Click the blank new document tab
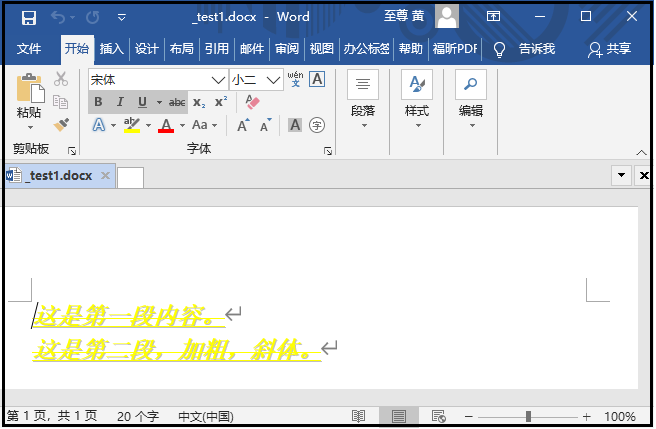This screenshot has height=429, width=656. [131, 177]
